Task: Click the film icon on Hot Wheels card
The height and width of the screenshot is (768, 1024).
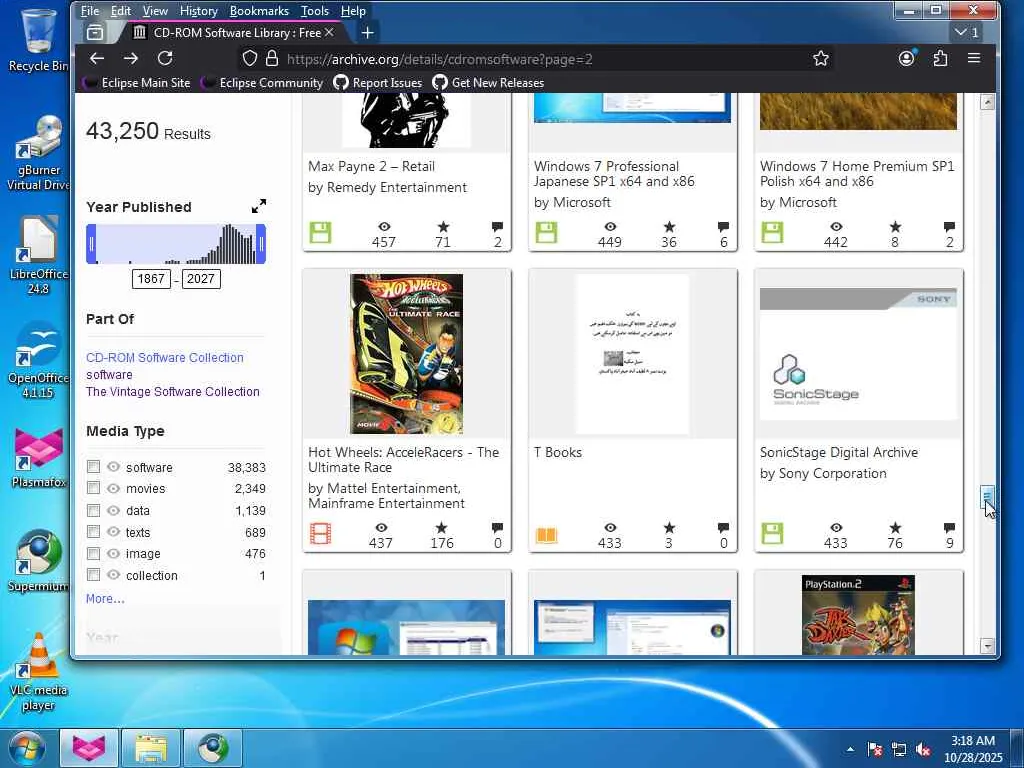Action: (320, 534)
